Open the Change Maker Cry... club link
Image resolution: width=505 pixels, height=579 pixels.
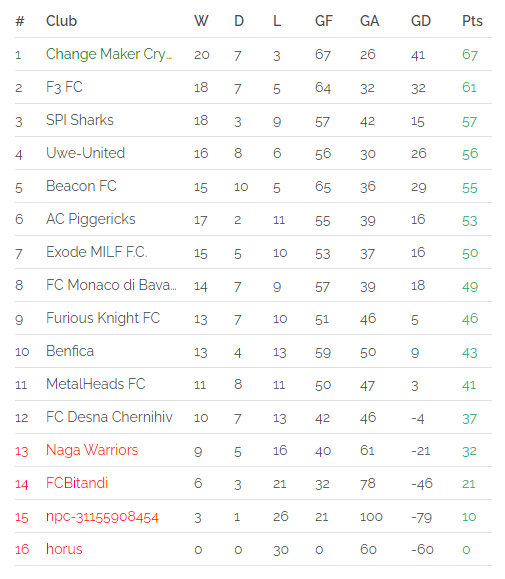coord(109,54)
